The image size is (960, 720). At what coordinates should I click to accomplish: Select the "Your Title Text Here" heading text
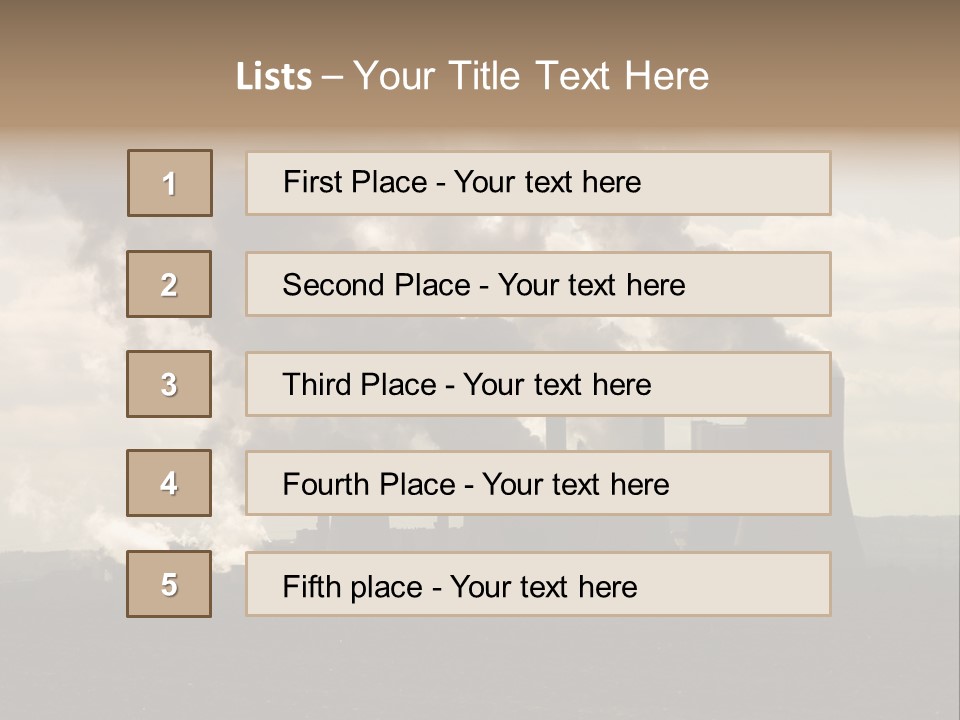click(531, 76)
